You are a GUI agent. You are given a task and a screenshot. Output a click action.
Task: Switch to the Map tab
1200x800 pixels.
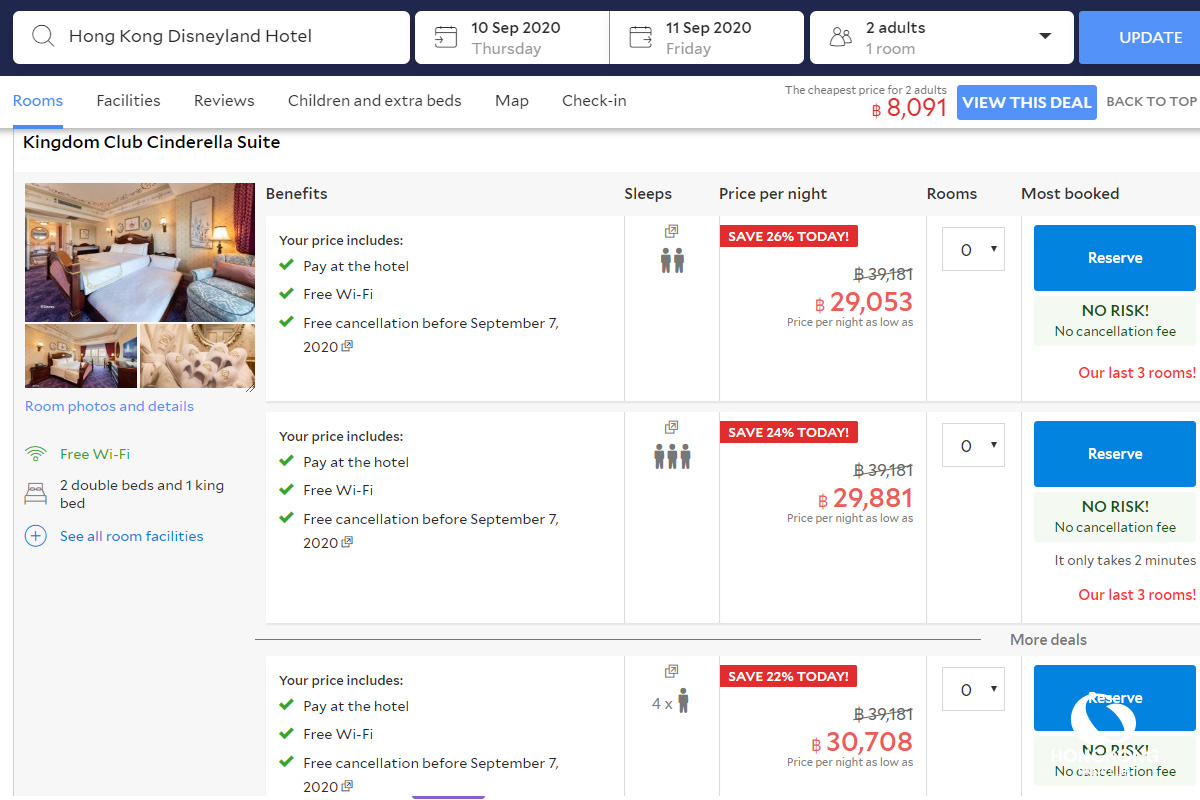point(512,101)
